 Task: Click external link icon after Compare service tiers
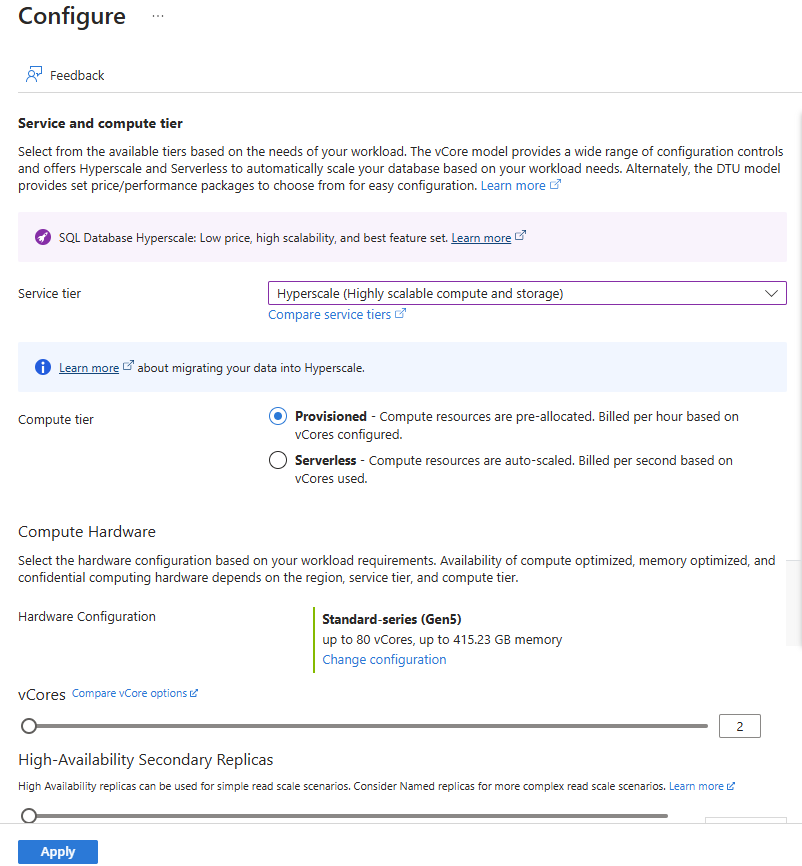coord(402,313)
